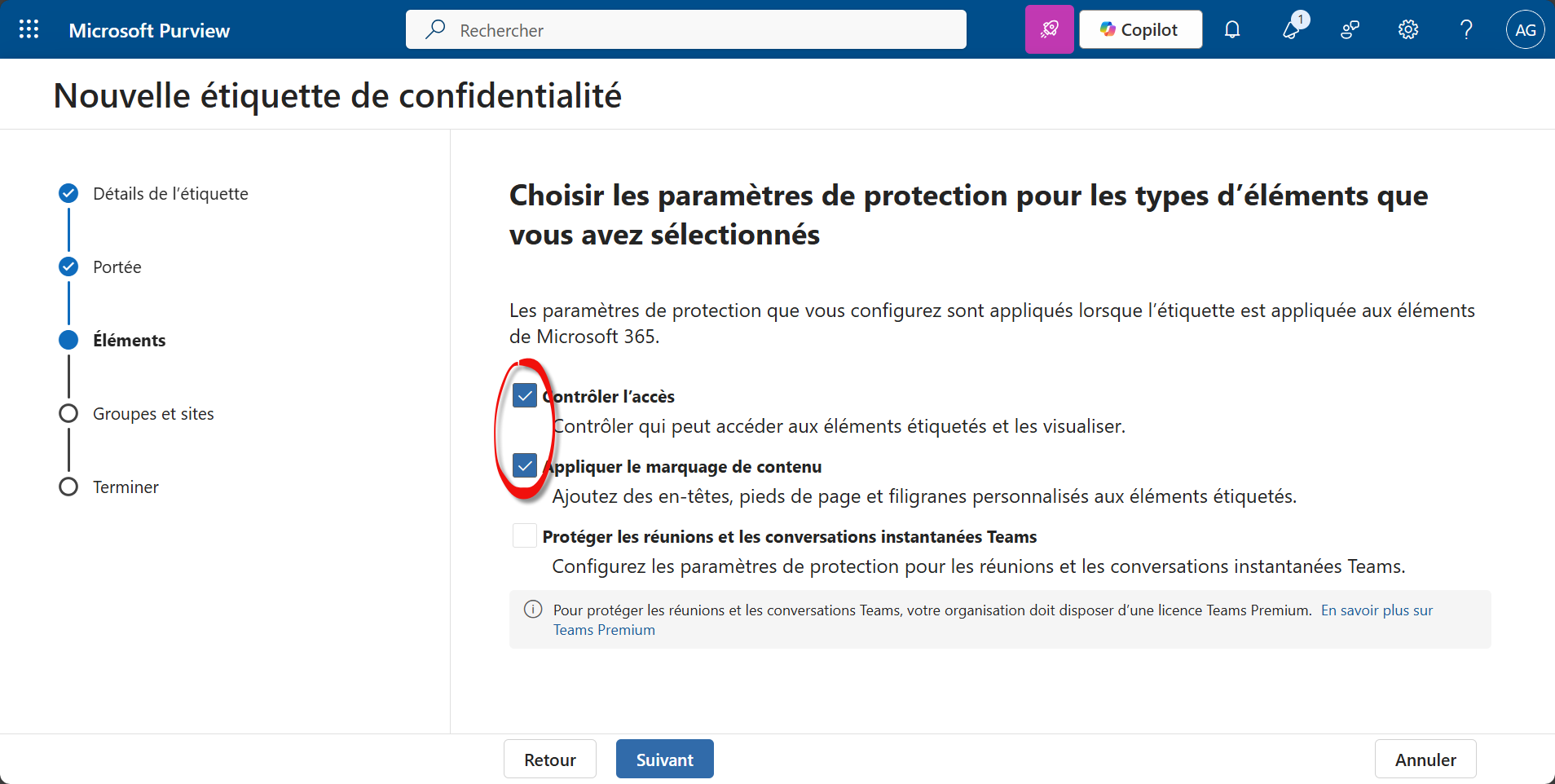Open the AG account avatar
The width and height of the screenshot is (1555, 784).
click(x=1525, y=30)
